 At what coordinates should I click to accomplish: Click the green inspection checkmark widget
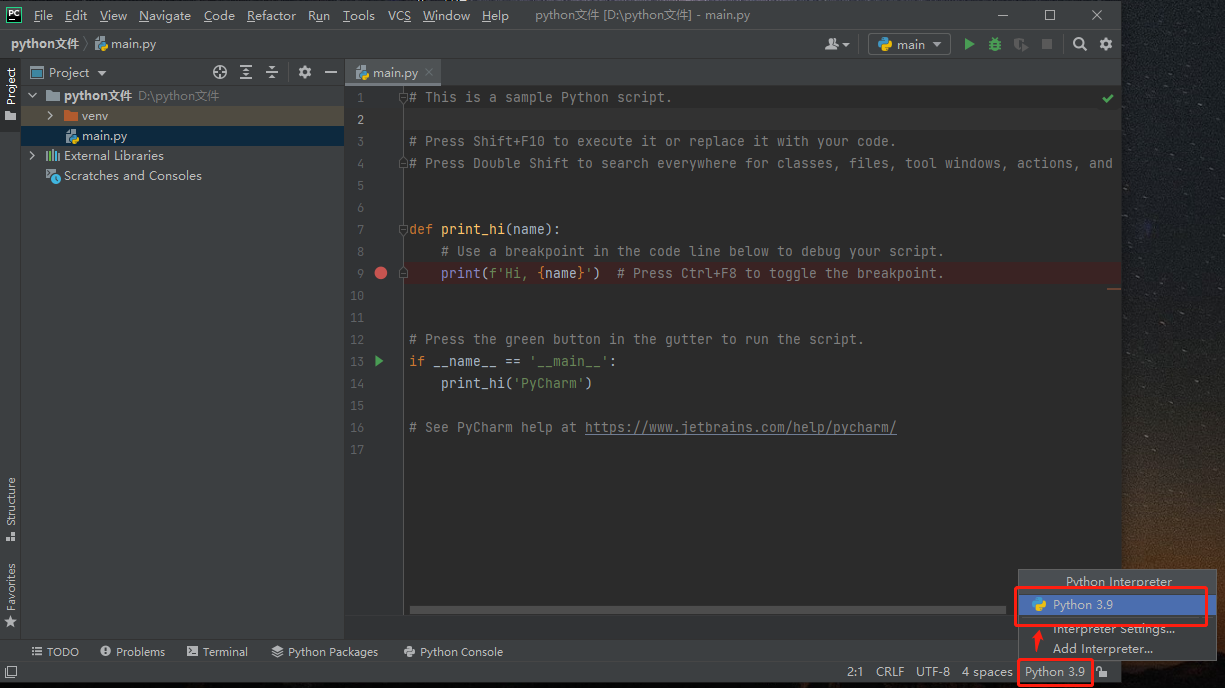point(1108,98)
